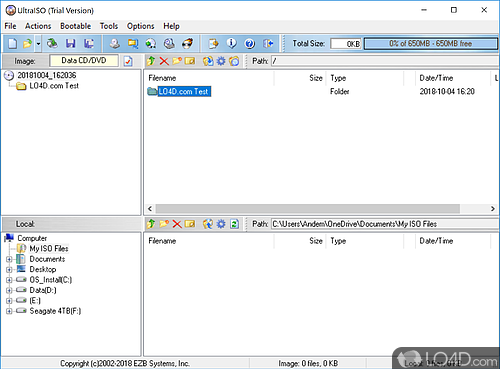Open the Actions menu
The image size is (500, 369).
pyautogui.click(x=38, y=26)
